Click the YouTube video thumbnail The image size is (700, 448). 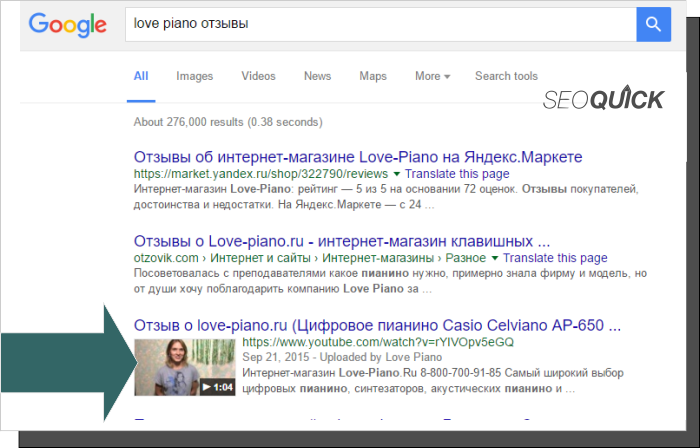pos(185,367)
